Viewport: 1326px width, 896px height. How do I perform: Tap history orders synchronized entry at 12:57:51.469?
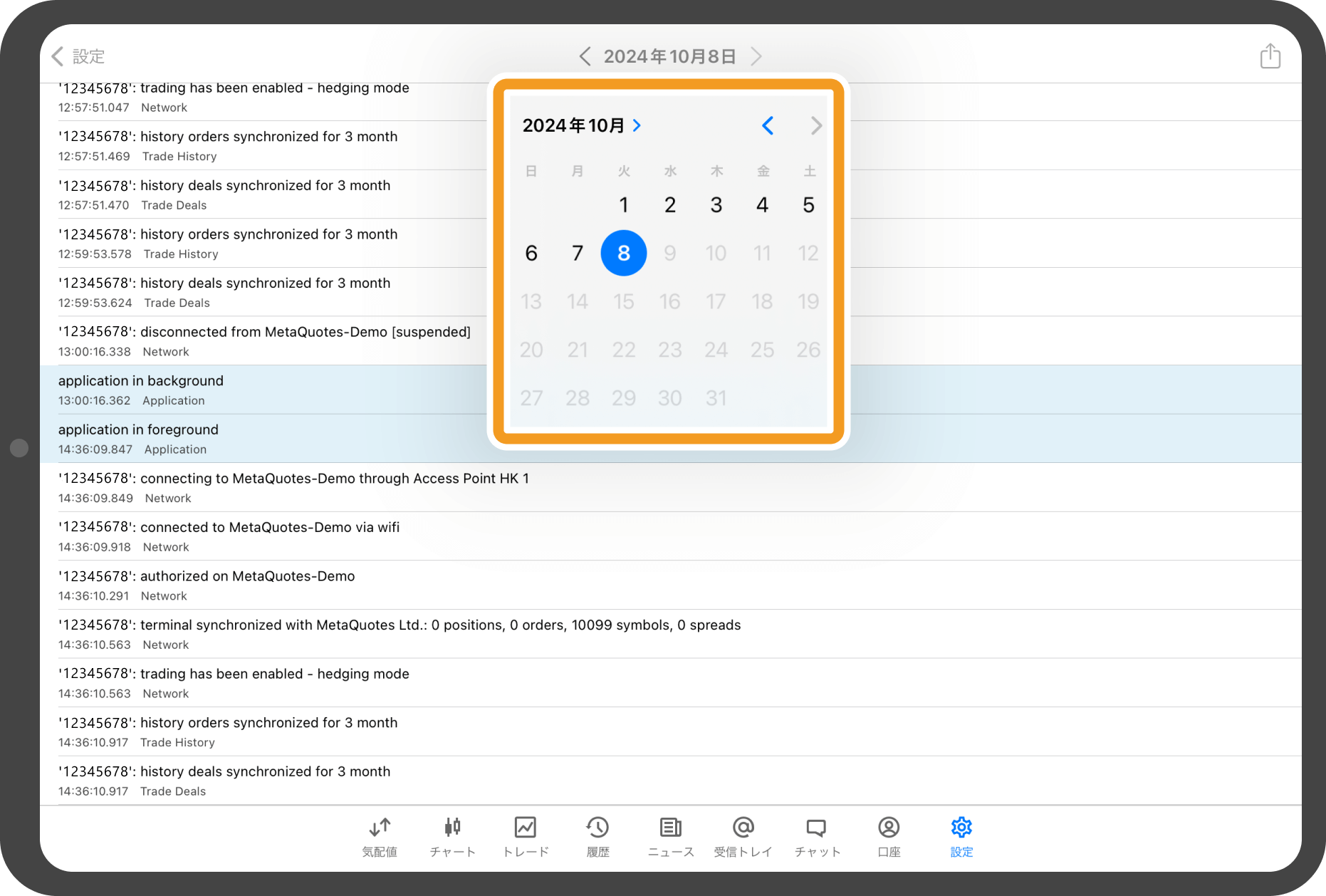click(x=671, y=145)
